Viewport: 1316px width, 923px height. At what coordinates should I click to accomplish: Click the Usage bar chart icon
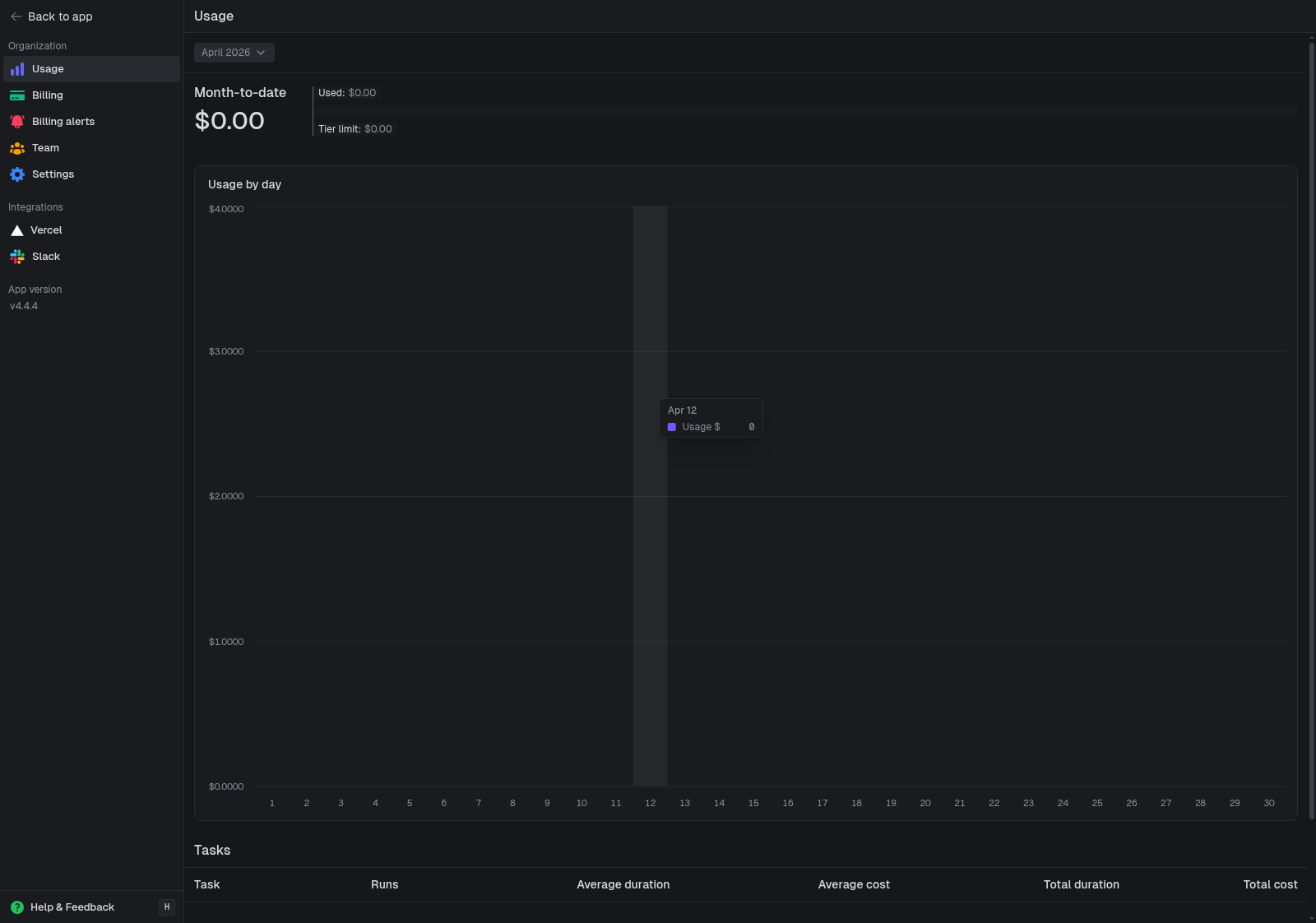[17, 69]
